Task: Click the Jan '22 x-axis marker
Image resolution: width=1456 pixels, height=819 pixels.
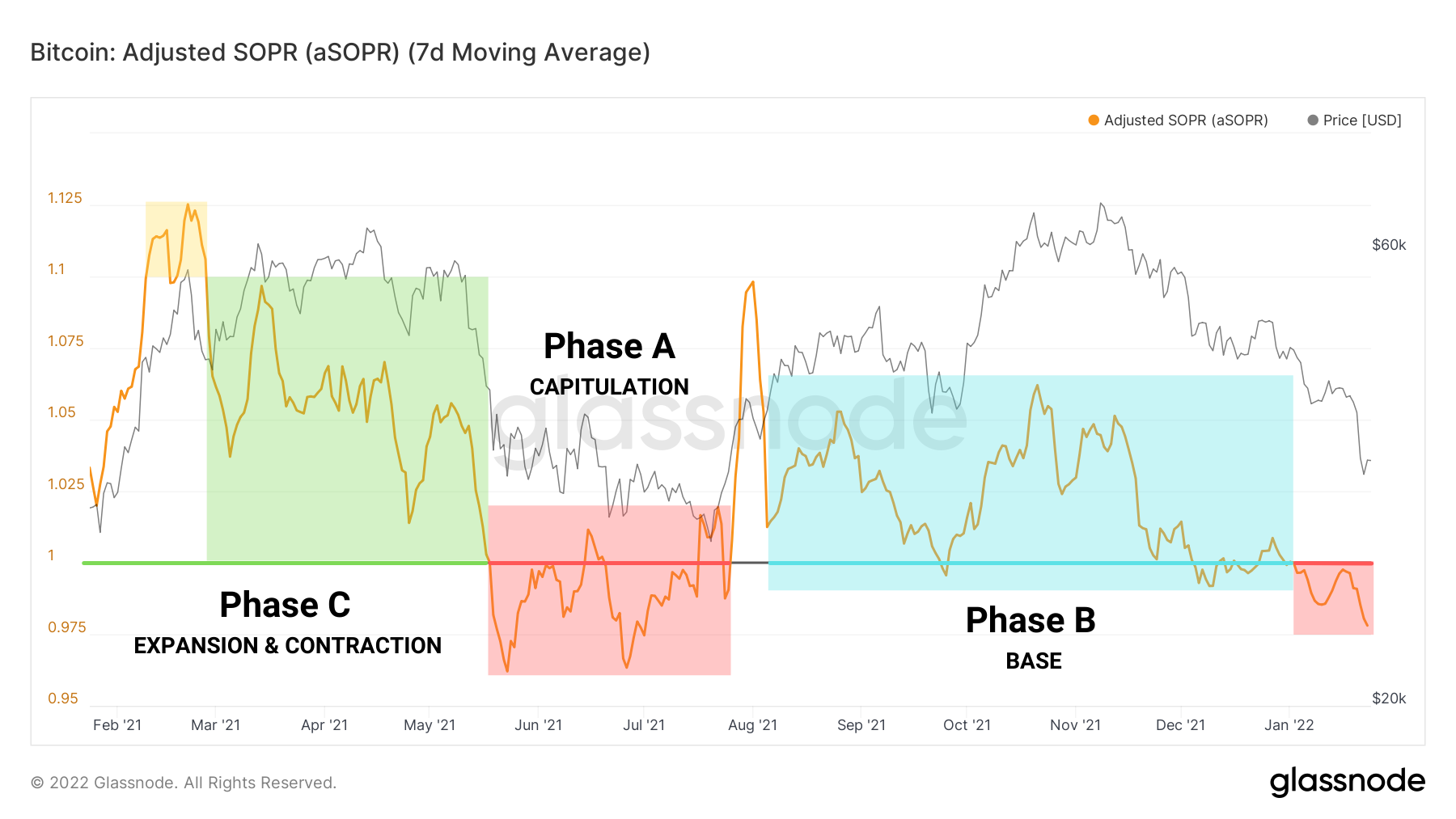Action: (x=1289, y=725)
